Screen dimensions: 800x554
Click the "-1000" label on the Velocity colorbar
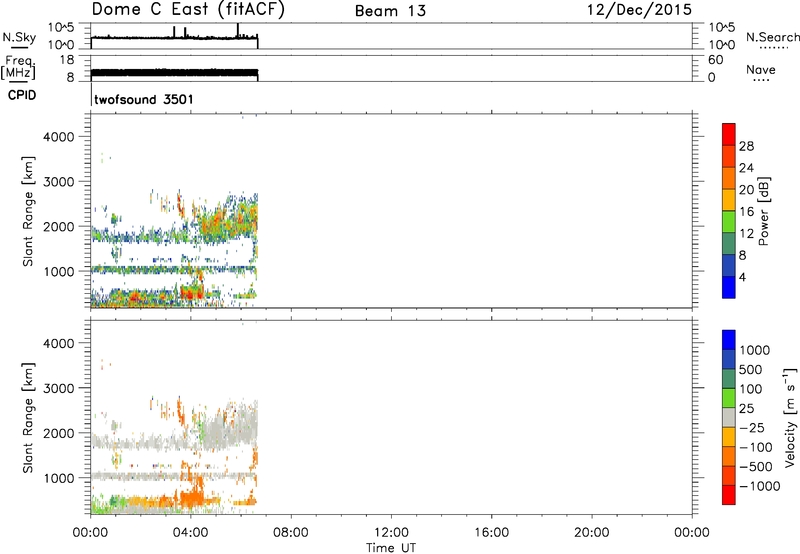[760, 486]
